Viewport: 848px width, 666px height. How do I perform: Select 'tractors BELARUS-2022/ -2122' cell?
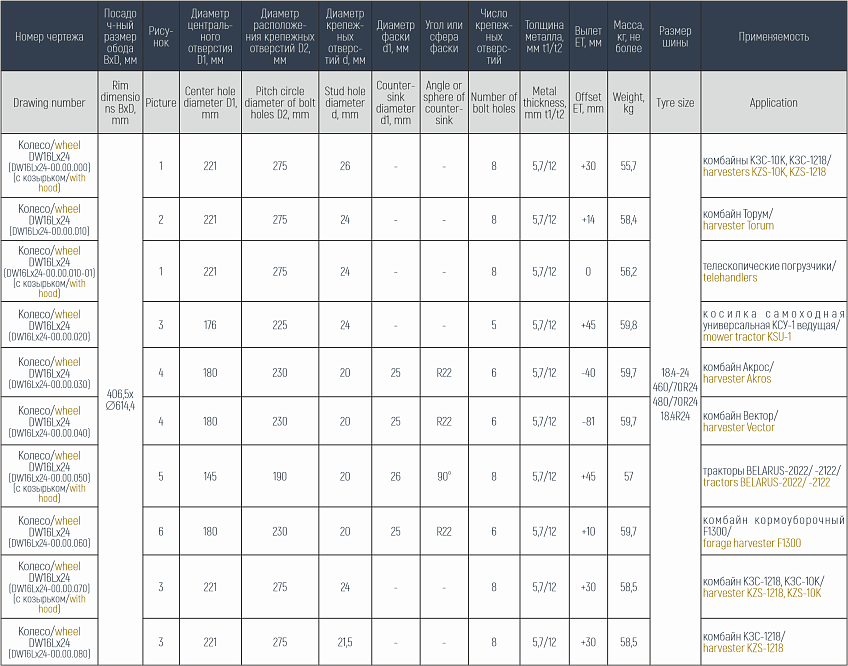pyautogui.click(x=773, y=477)
